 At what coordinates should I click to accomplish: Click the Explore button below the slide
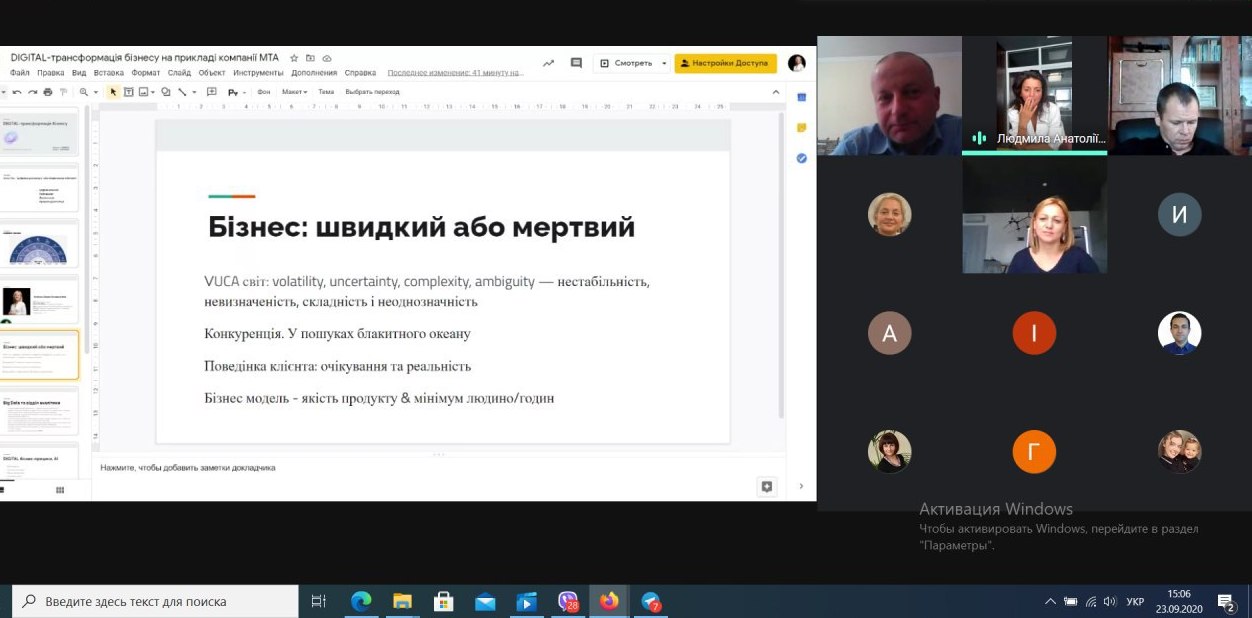click(x=767, y=486)
